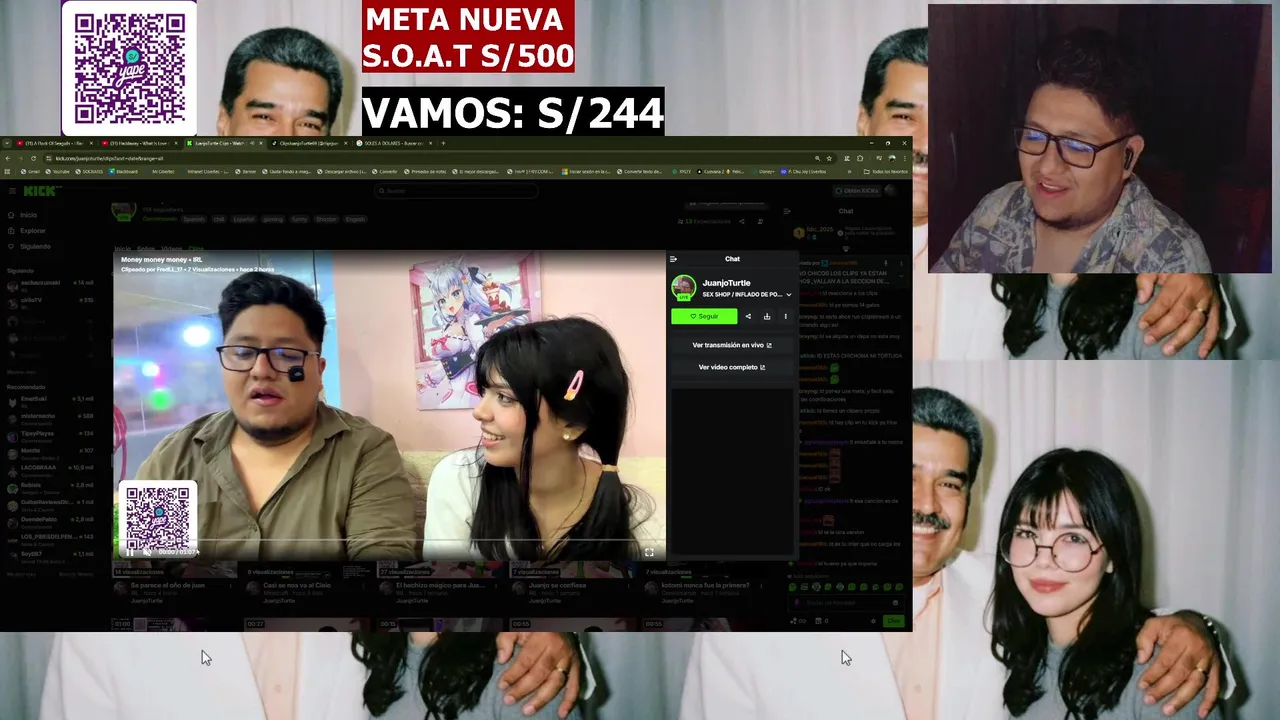Go back using the browser back arrow
The width and height of the screenshot is (1280, 720).
click(x=8, y=158)
